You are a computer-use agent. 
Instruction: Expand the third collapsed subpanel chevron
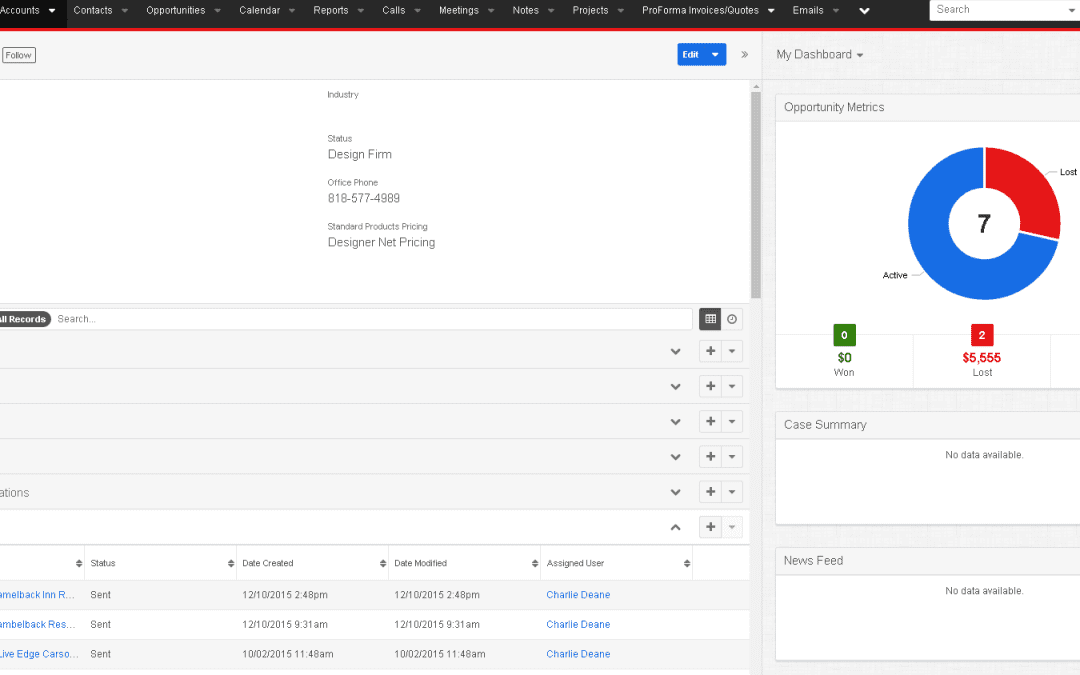tap(676, 422)
